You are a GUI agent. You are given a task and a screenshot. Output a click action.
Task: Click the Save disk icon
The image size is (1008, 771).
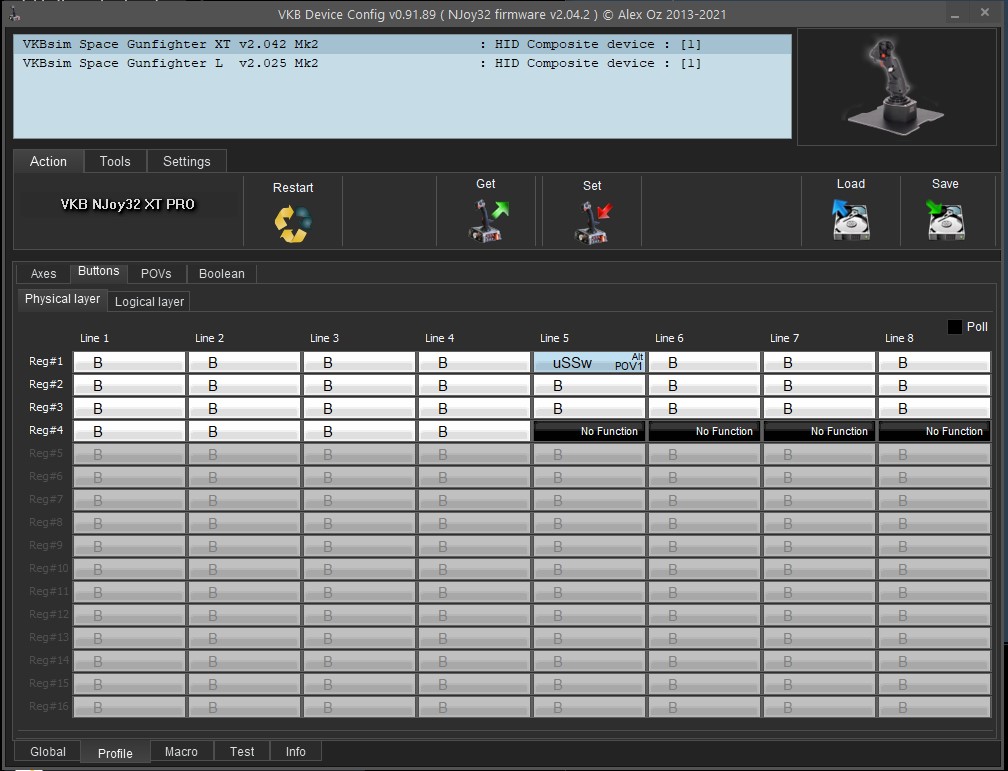coord(945,219)
